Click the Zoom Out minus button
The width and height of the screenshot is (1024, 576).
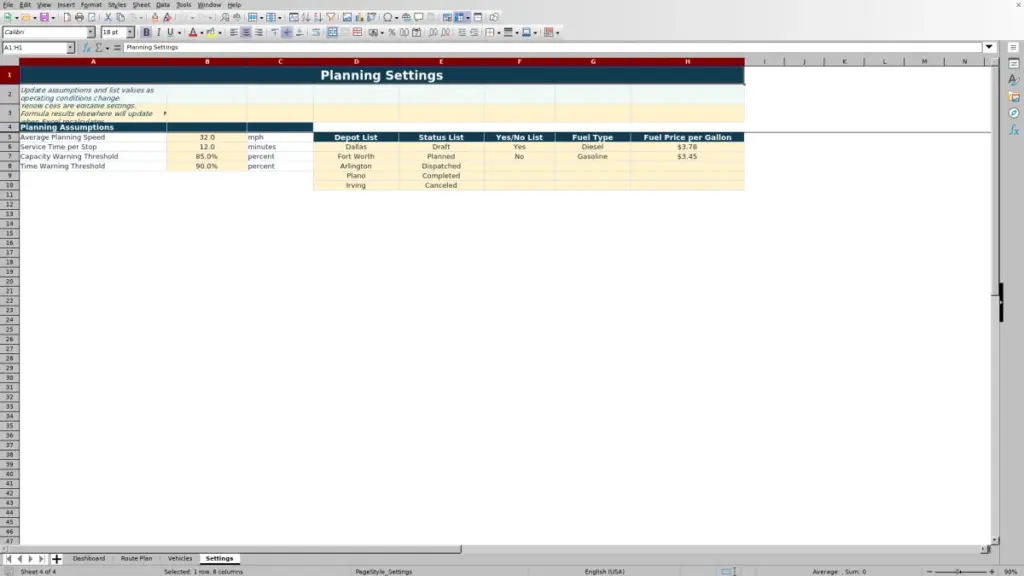[929, 571]
